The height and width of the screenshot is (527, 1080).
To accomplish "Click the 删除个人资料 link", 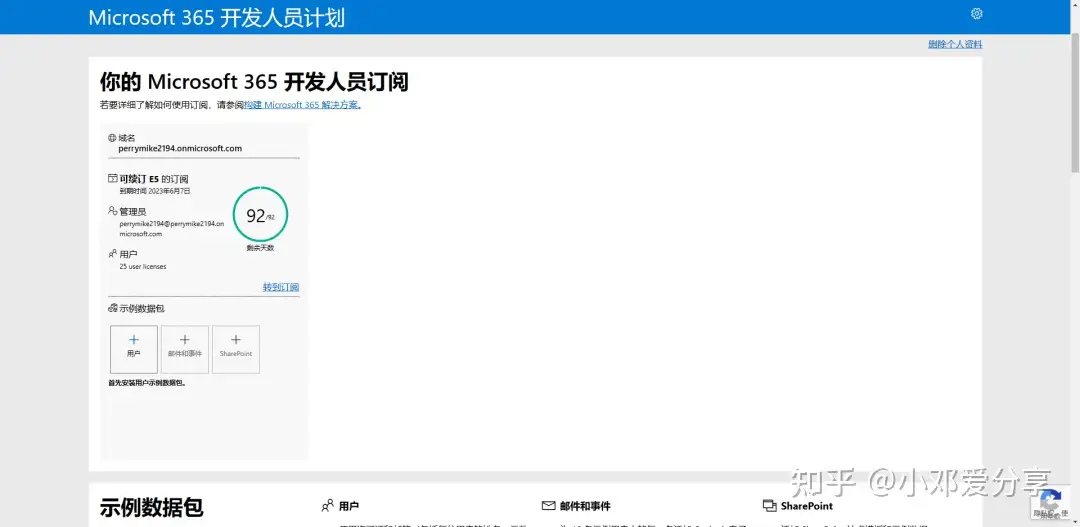I will click(x=955, y=44).
